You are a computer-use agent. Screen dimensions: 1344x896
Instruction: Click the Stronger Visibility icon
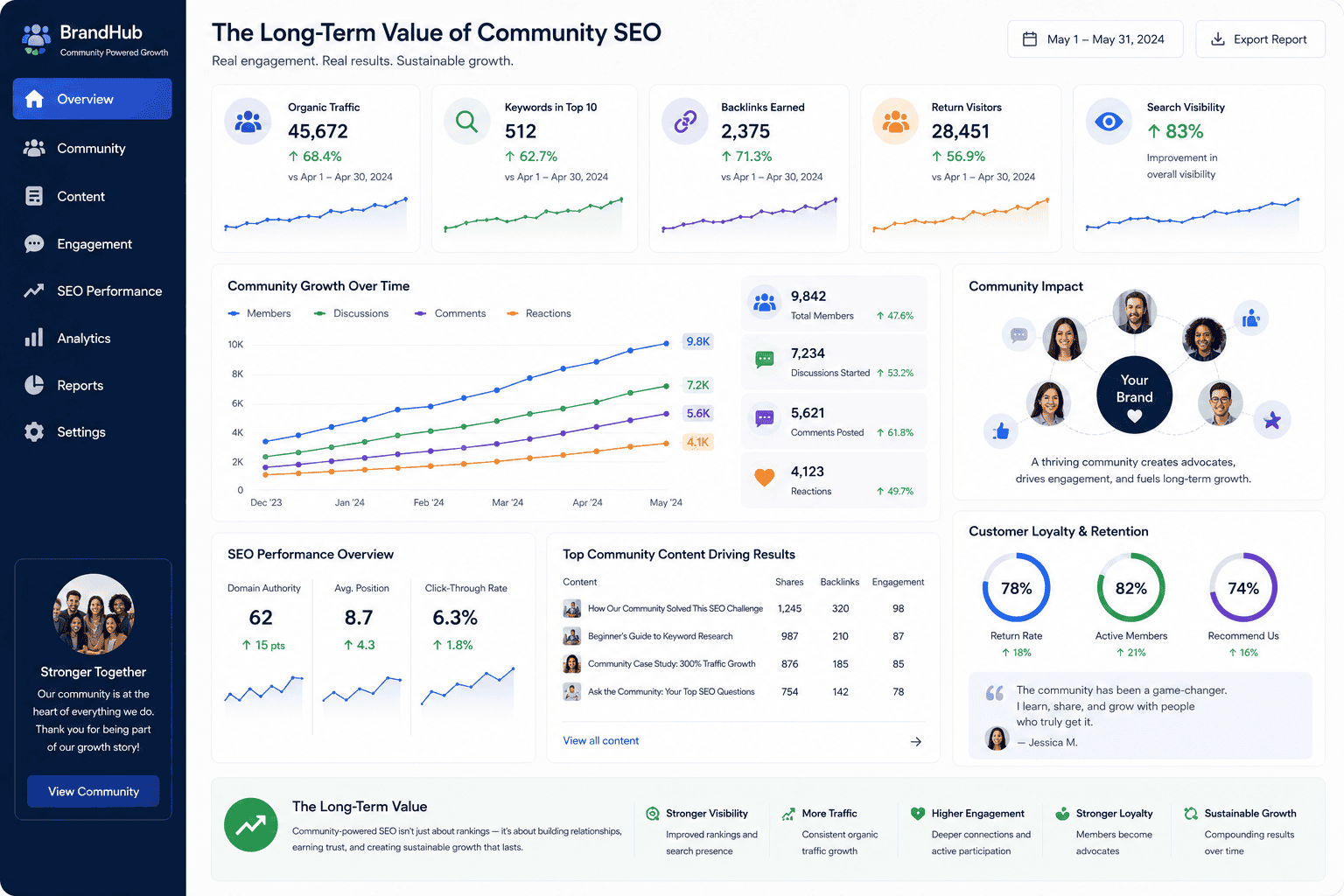coord(652,814)
